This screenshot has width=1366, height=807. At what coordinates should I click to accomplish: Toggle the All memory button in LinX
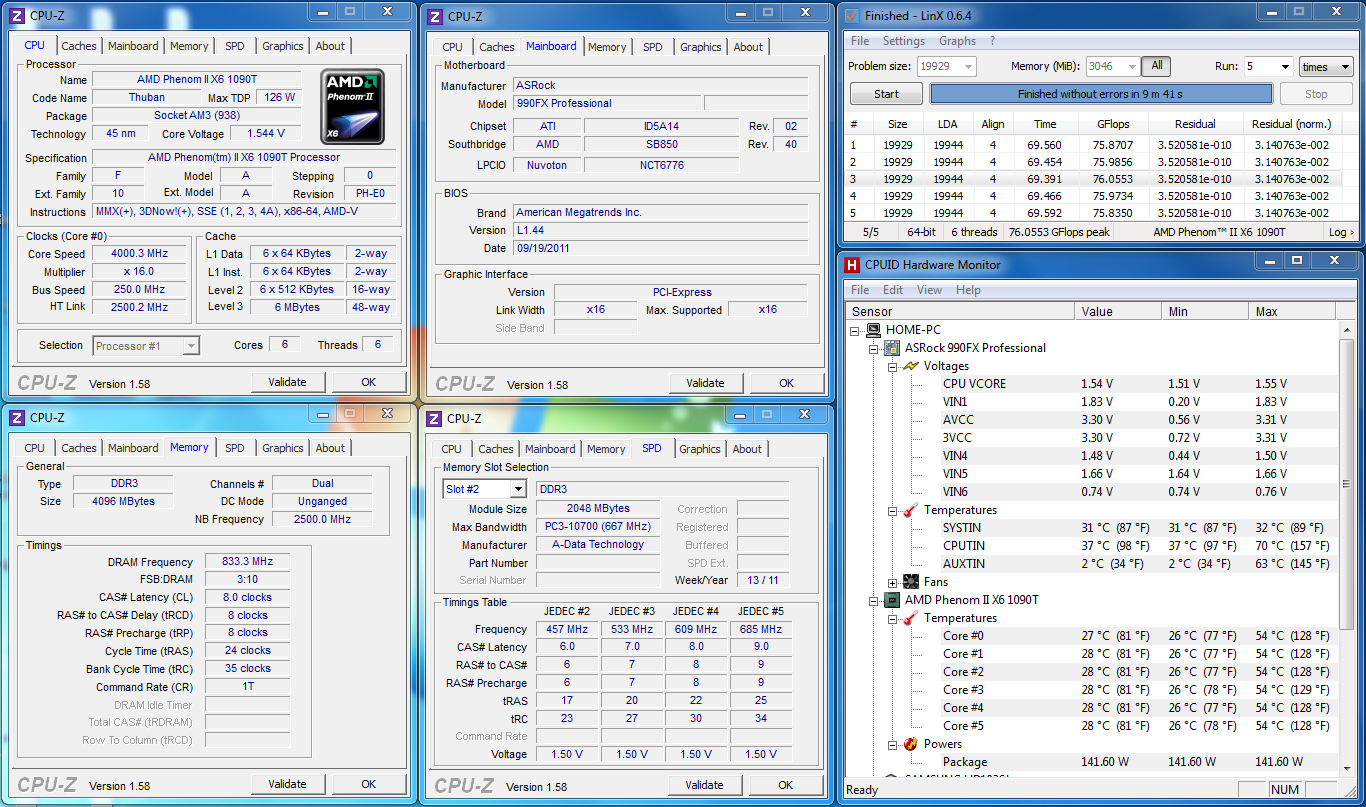pyautogui.click(x=1156, y=66)
